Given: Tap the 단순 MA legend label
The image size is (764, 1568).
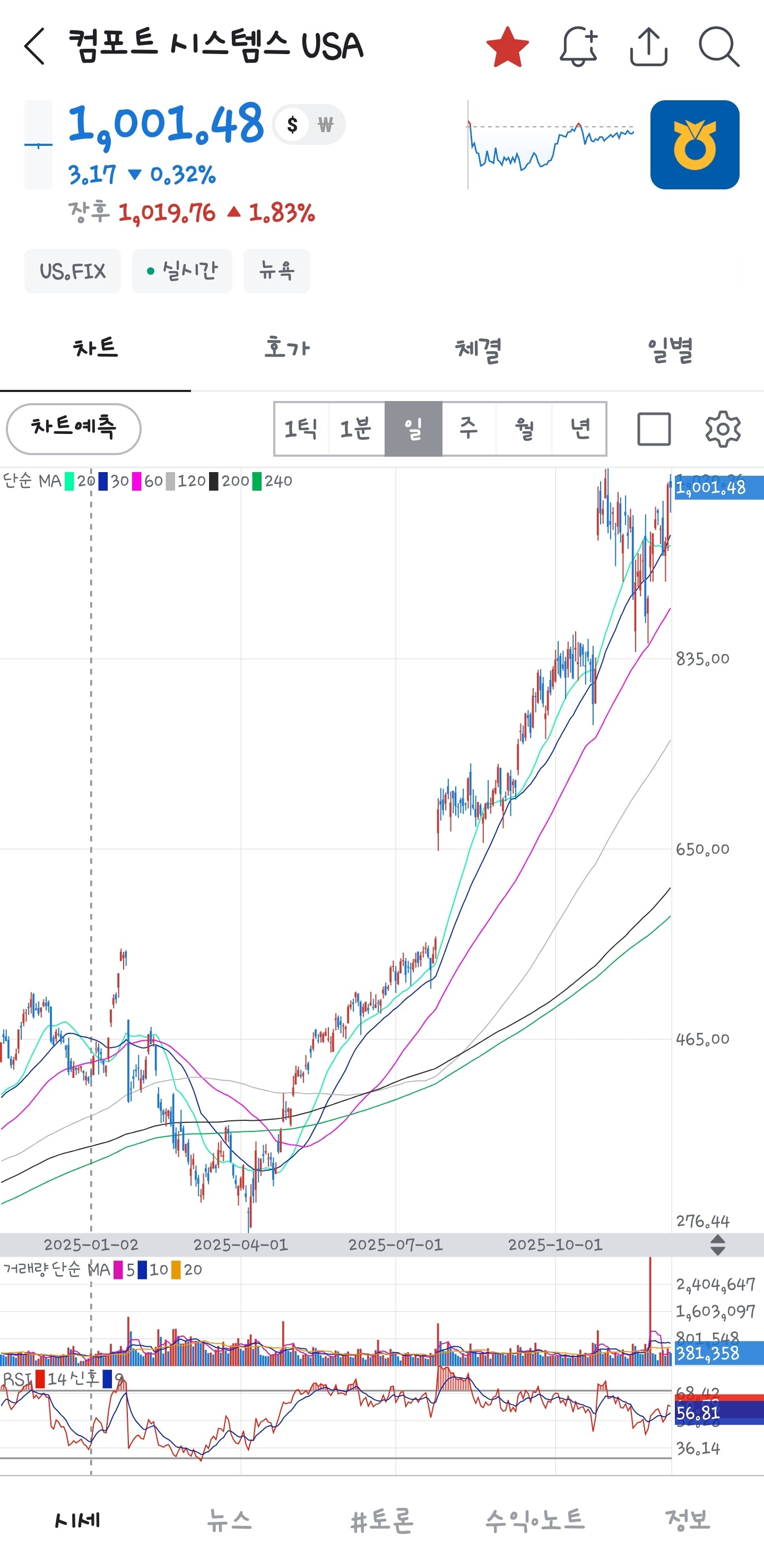Looking at the screenshot, I should (32, 482).
